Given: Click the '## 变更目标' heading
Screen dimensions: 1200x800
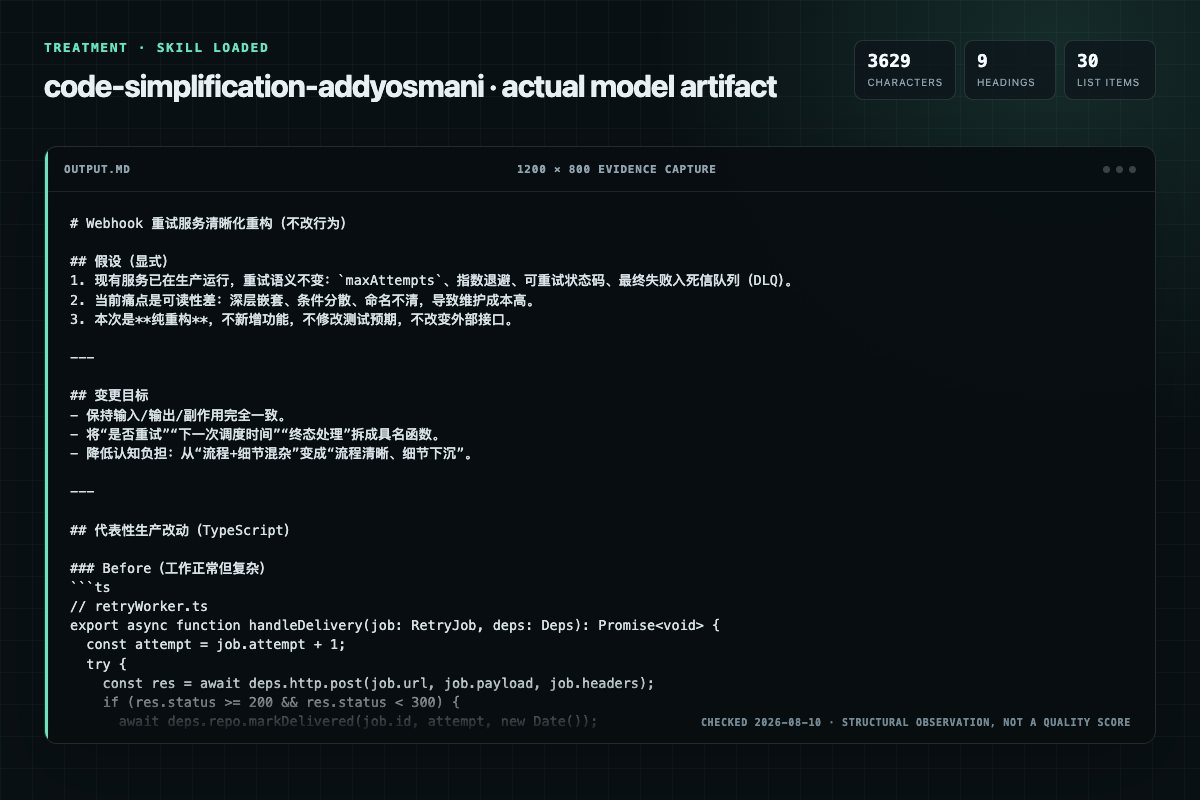Looking at the screenshot, I should coord(110,396).
